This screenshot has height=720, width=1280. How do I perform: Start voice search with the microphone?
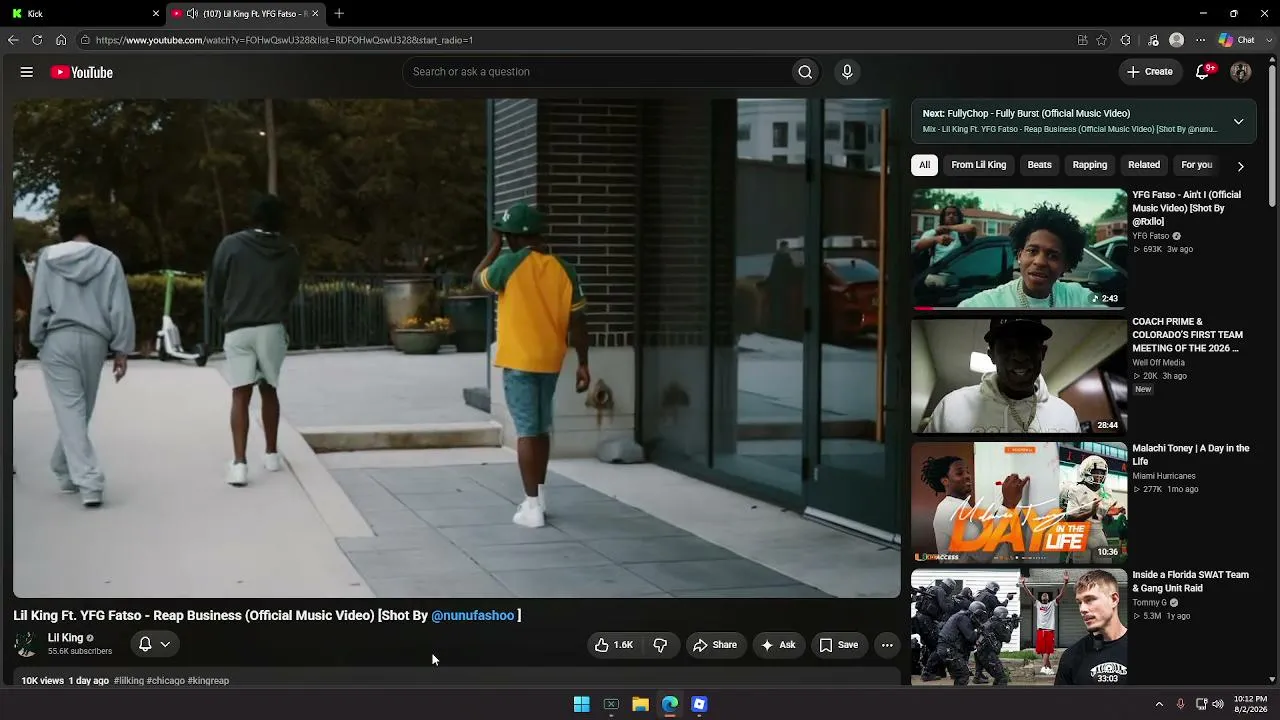coord(847,72)
